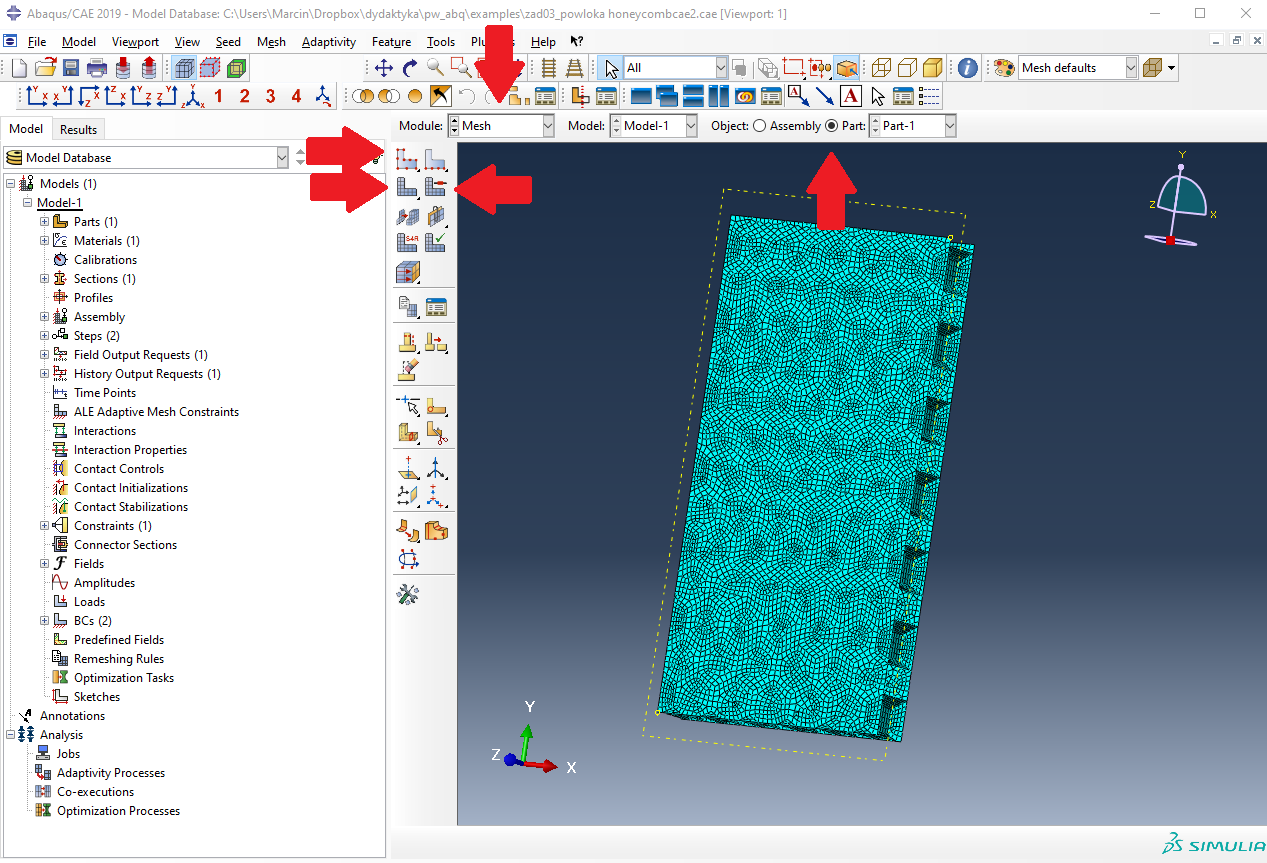Select Jobs in the Analysis tree
This screenshot has height=863, width=1267.
point(68,754)
